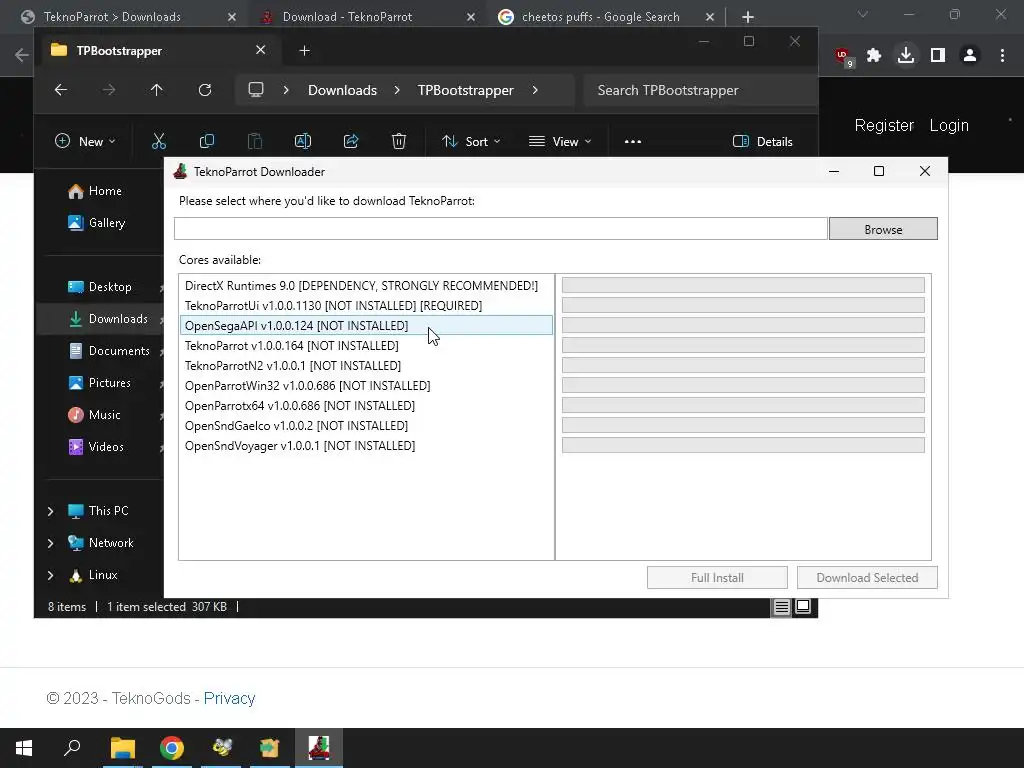The image size is (1024, 768).
Task: Open a new Chrome tab
Action: (748, 17)
